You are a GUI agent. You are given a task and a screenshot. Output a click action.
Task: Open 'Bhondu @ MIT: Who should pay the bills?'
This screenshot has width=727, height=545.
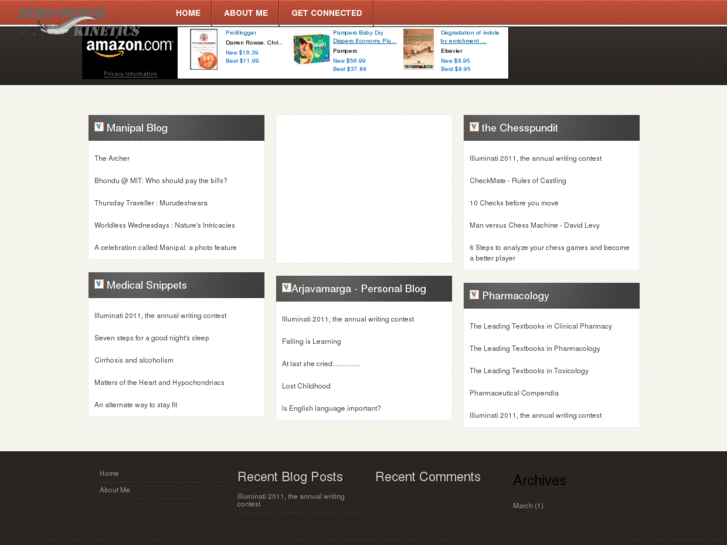[161, 180]
